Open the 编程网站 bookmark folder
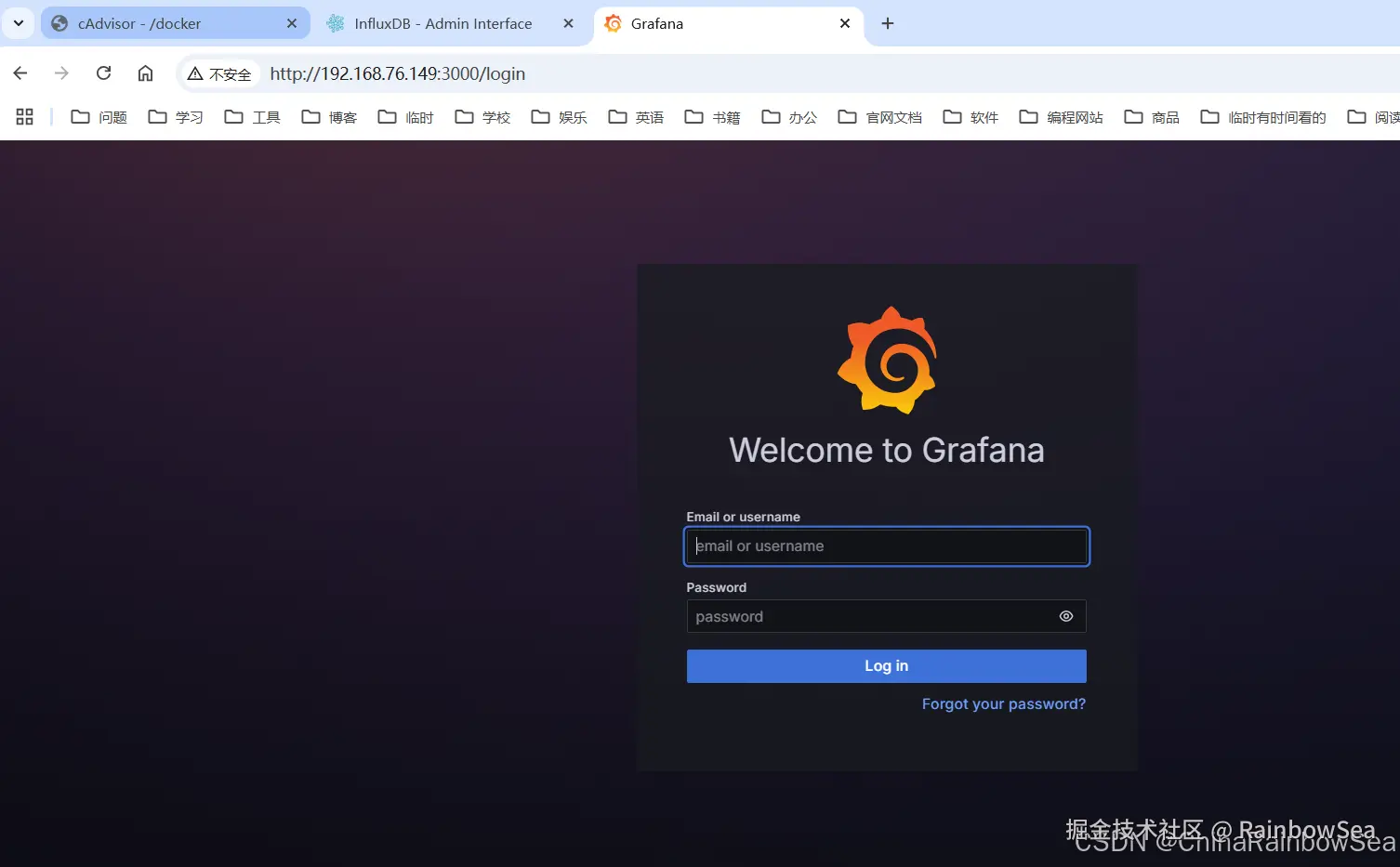The width and height of the screenshot is (1400, 867). click(1062, 117)
